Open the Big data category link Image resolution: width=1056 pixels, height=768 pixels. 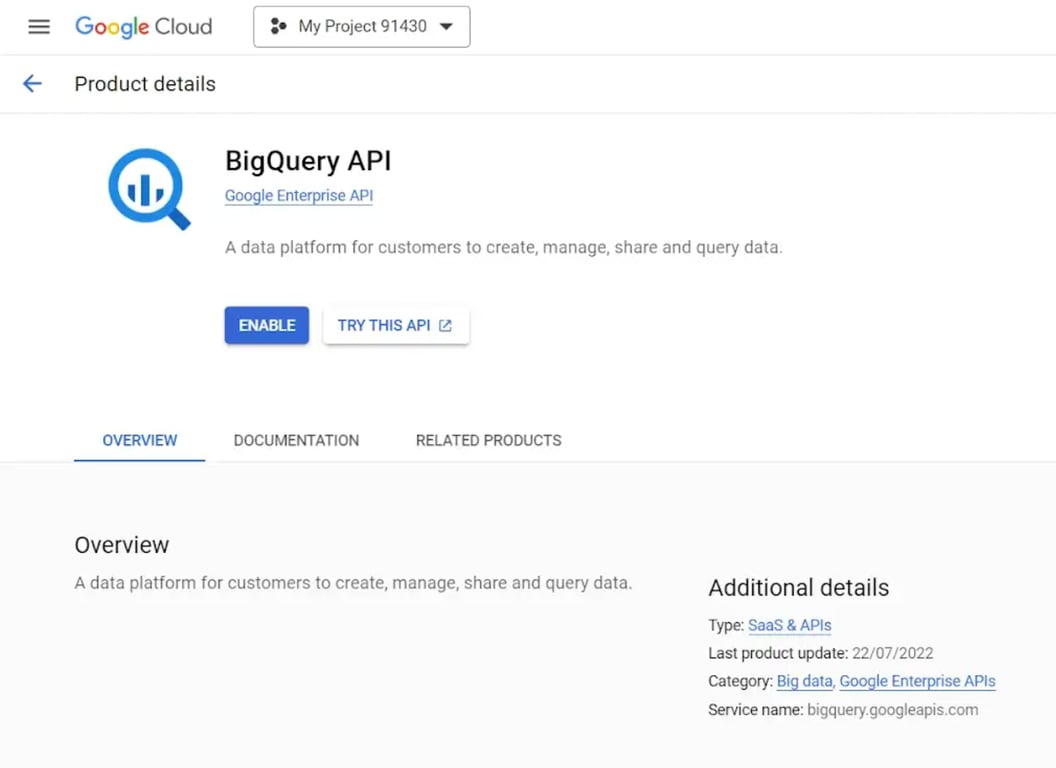[804, 681]
